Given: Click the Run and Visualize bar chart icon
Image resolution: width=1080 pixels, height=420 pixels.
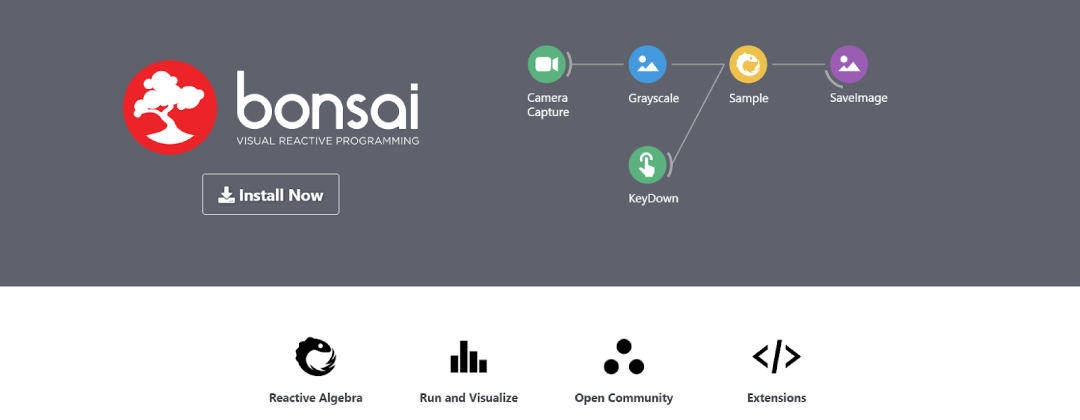Looking at the screenshot, I should point(468,356).
